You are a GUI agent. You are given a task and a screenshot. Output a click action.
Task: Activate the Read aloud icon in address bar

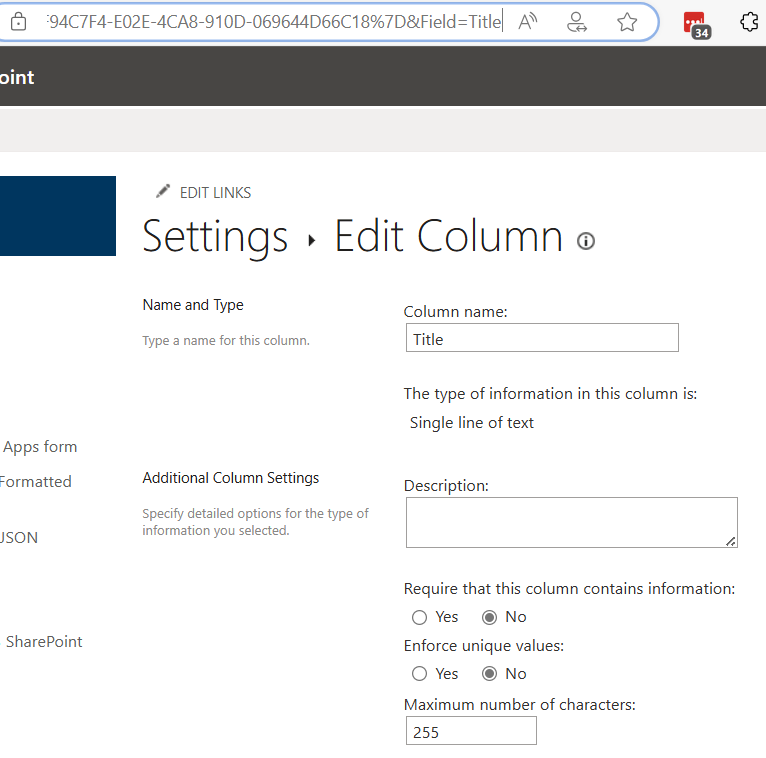point(528,22)
